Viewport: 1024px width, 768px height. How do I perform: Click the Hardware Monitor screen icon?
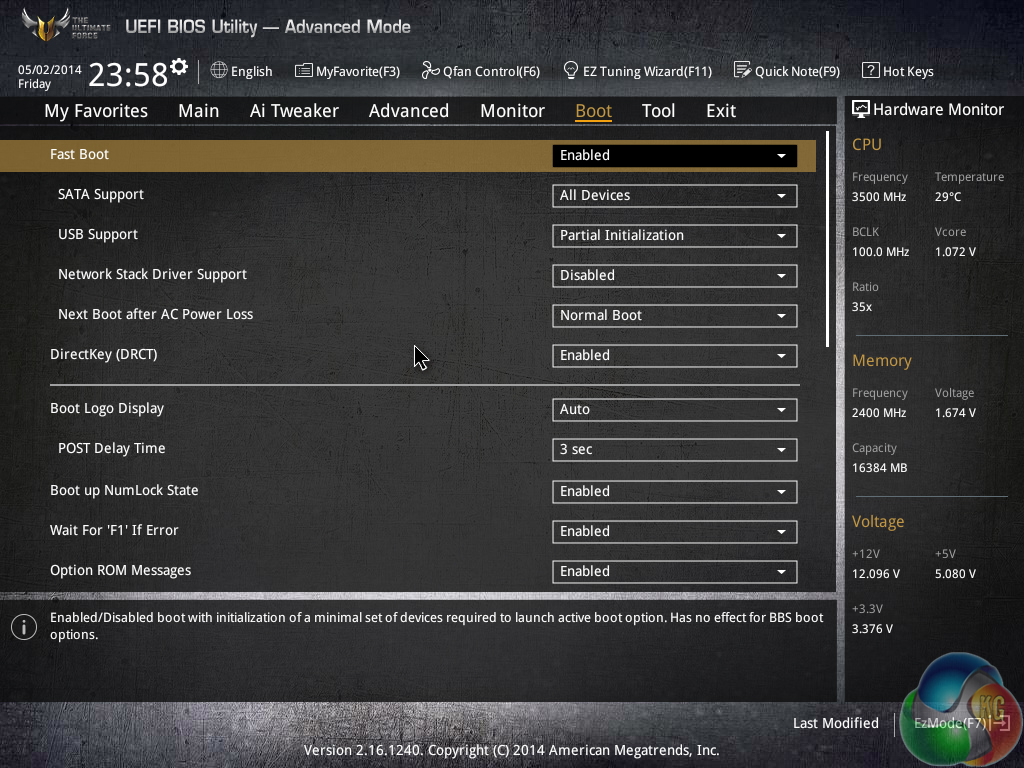pyautogui.click(x=860, y=109)
